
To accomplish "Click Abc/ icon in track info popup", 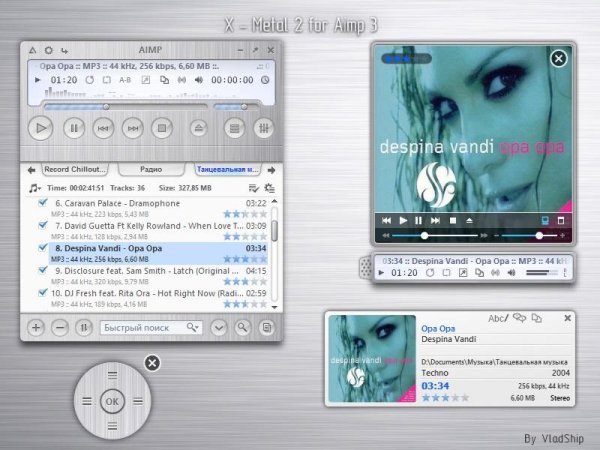I will pyautogui.click(x=498, y=318).
